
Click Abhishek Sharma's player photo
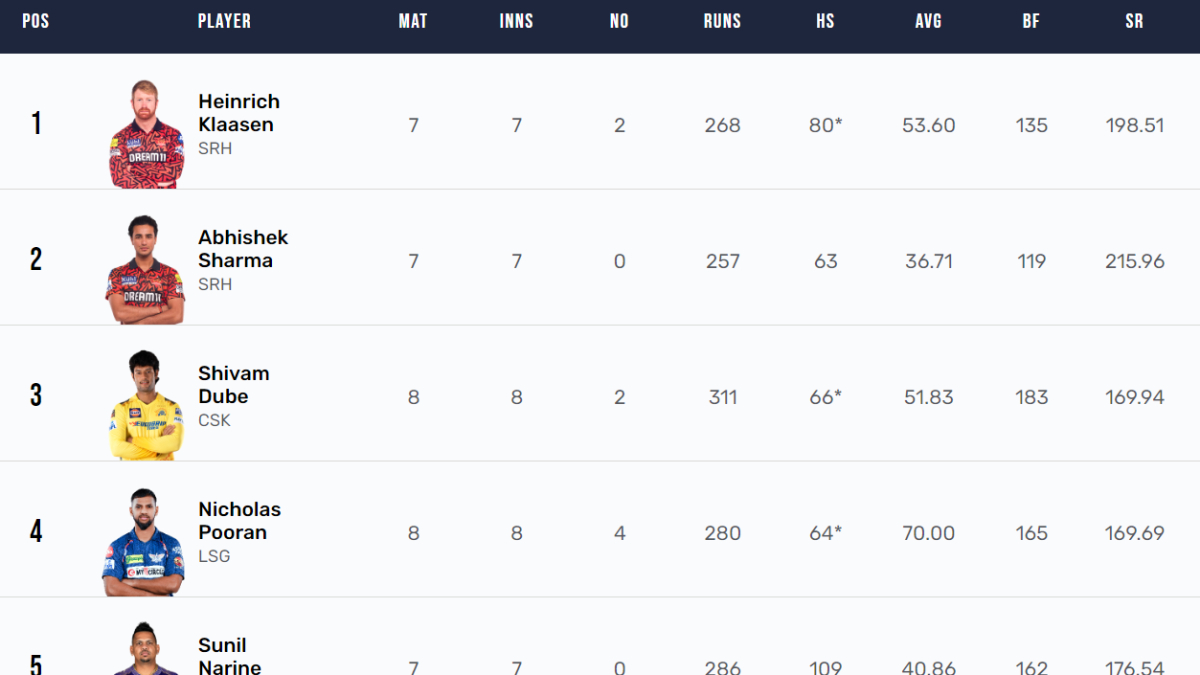pyautogui.click(x=146, y=270)
